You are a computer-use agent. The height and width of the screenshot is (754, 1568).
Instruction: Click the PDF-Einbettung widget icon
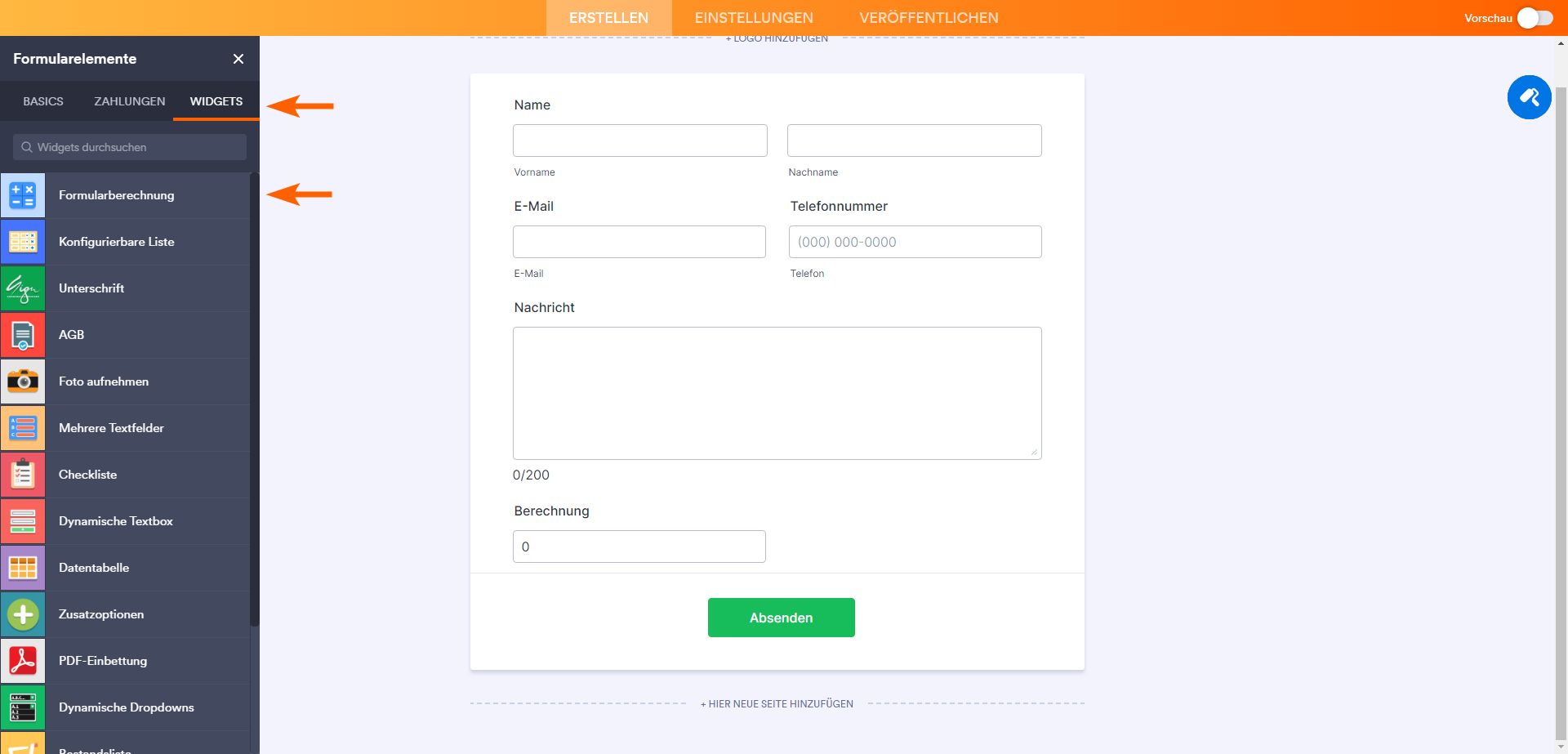[x=23, y=661]
